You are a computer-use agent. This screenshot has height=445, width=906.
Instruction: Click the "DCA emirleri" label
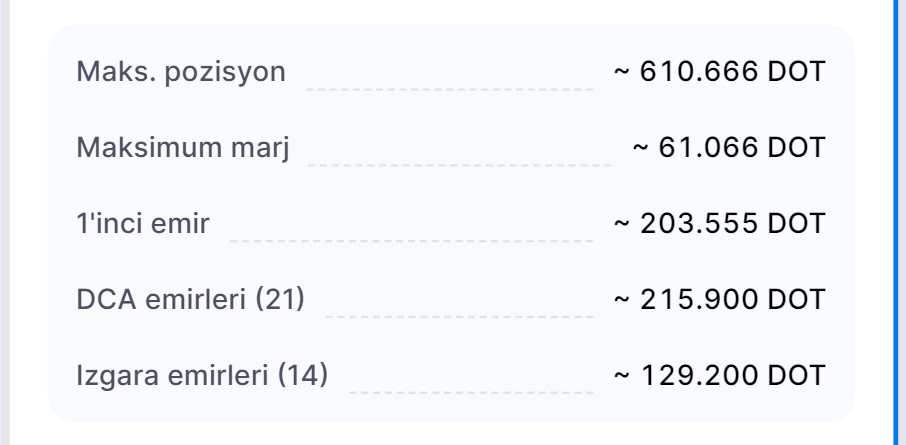[x=162, y=299]
